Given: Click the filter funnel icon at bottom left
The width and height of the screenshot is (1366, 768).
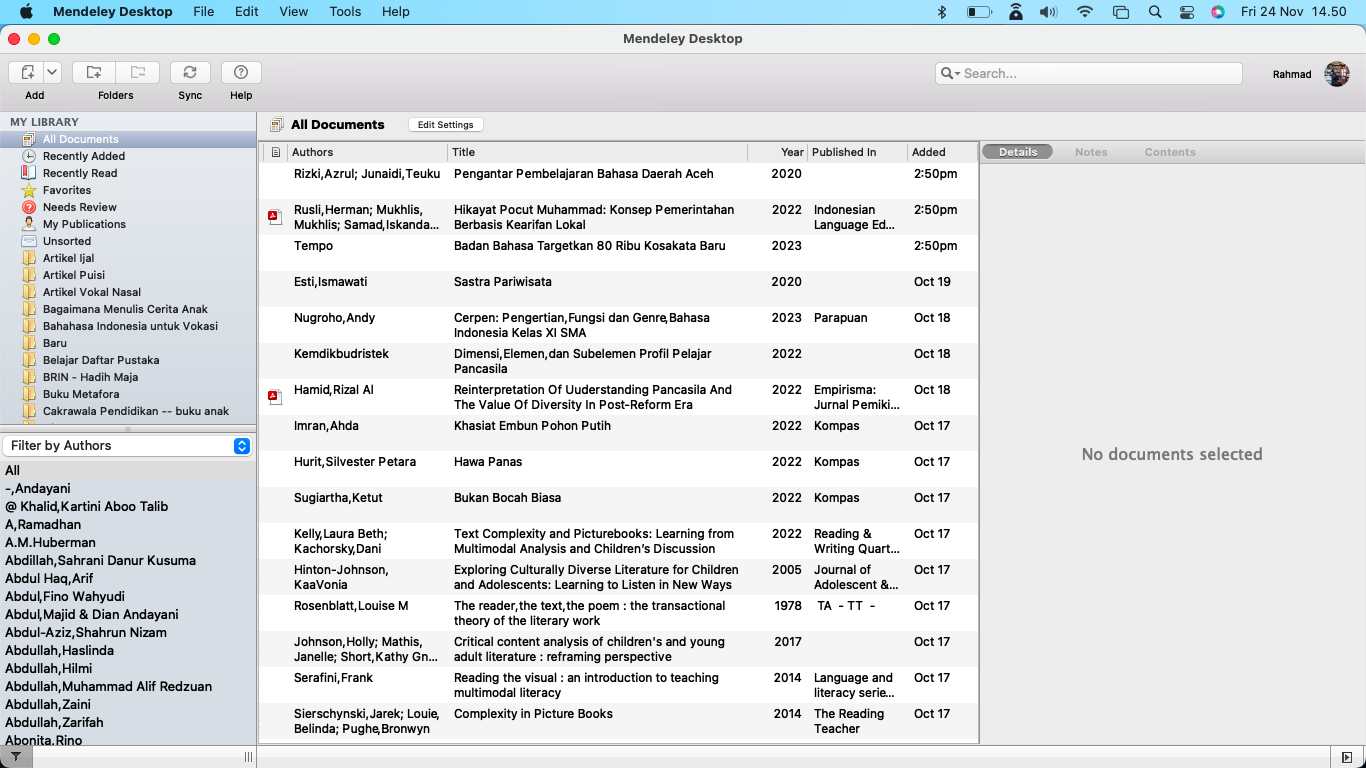Looking at the screenshot, I should click(15, 757).
